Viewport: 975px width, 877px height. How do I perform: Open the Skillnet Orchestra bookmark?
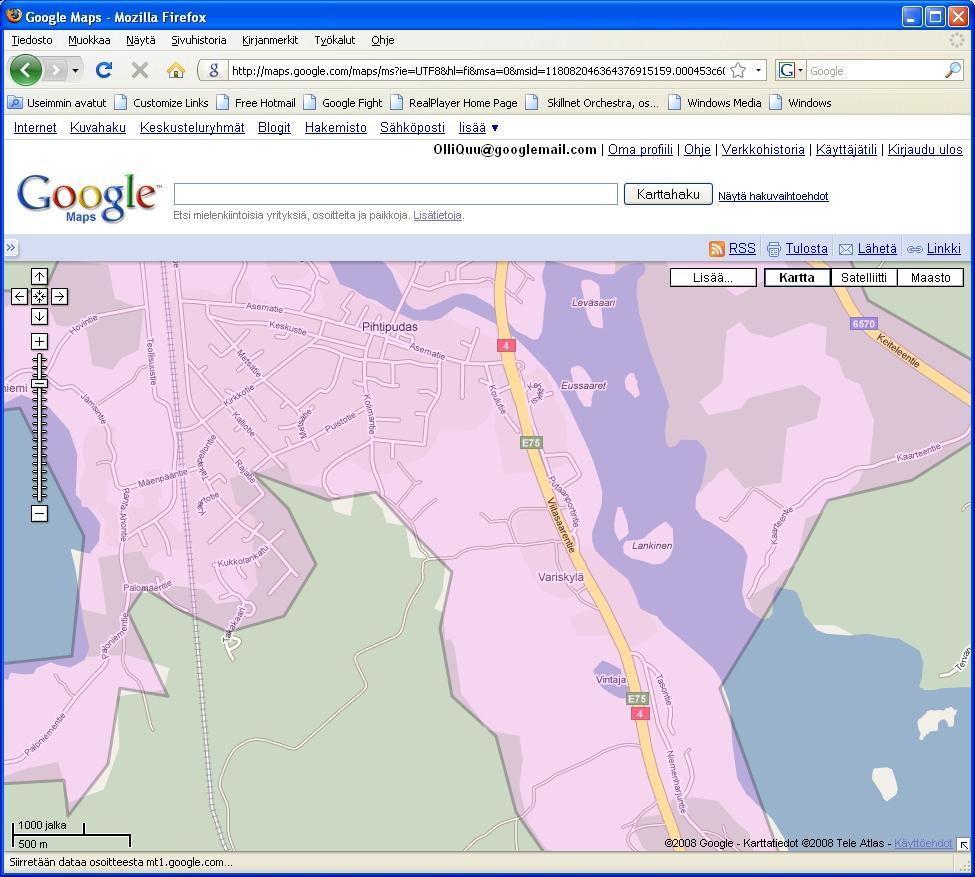[593, 103]
